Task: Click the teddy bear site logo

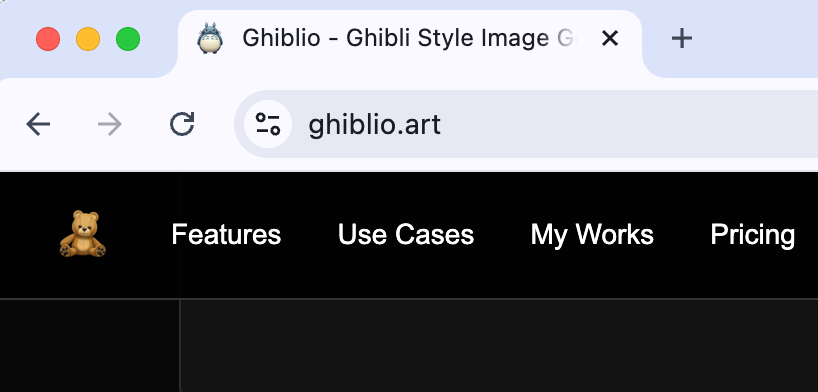Action: coord(83,234)
